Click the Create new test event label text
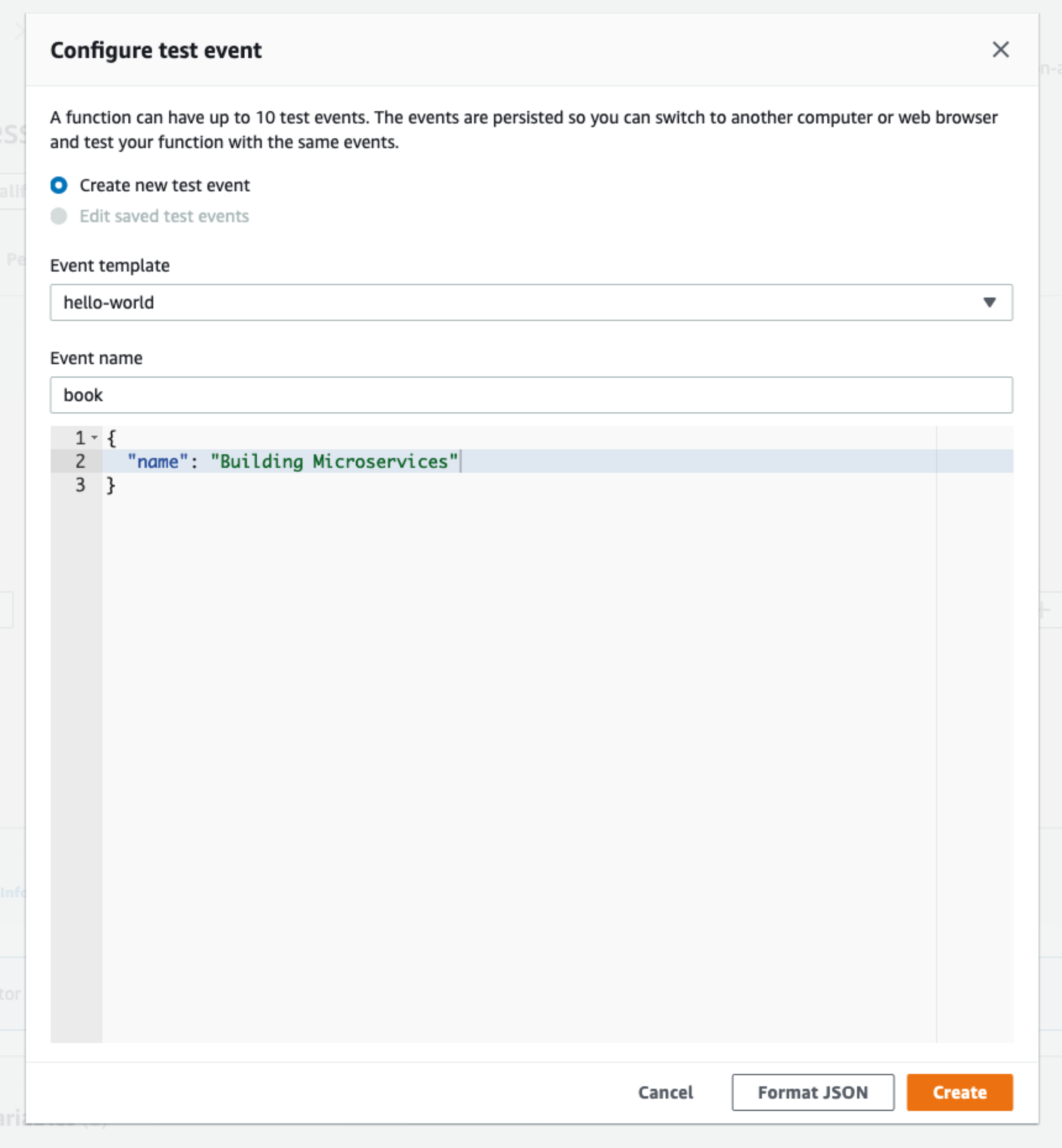Screen dimensions: 1062x1148 164,185
